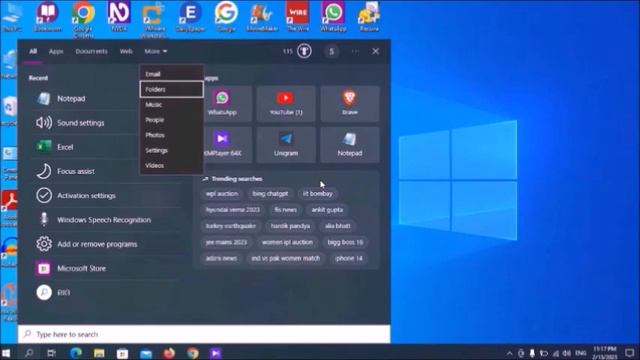Screen dimensions: 640x360
Task: Open the Mail app on the taskbar
Action: pos(146,353)
